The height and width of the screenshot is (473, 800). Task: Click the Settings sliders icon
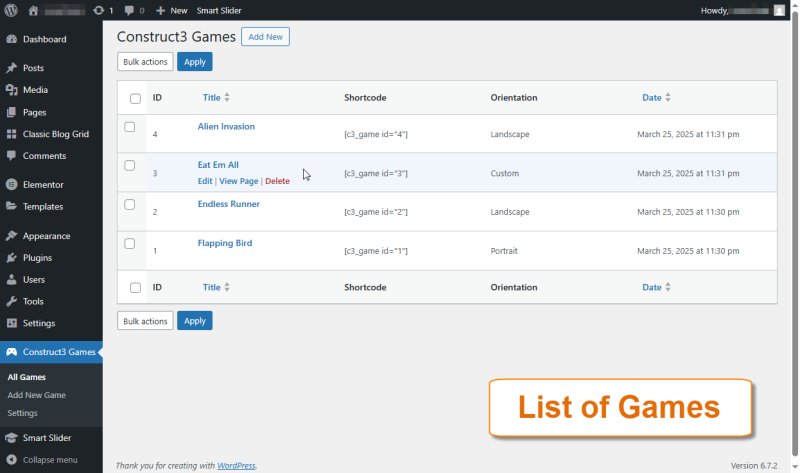(12, 323)
